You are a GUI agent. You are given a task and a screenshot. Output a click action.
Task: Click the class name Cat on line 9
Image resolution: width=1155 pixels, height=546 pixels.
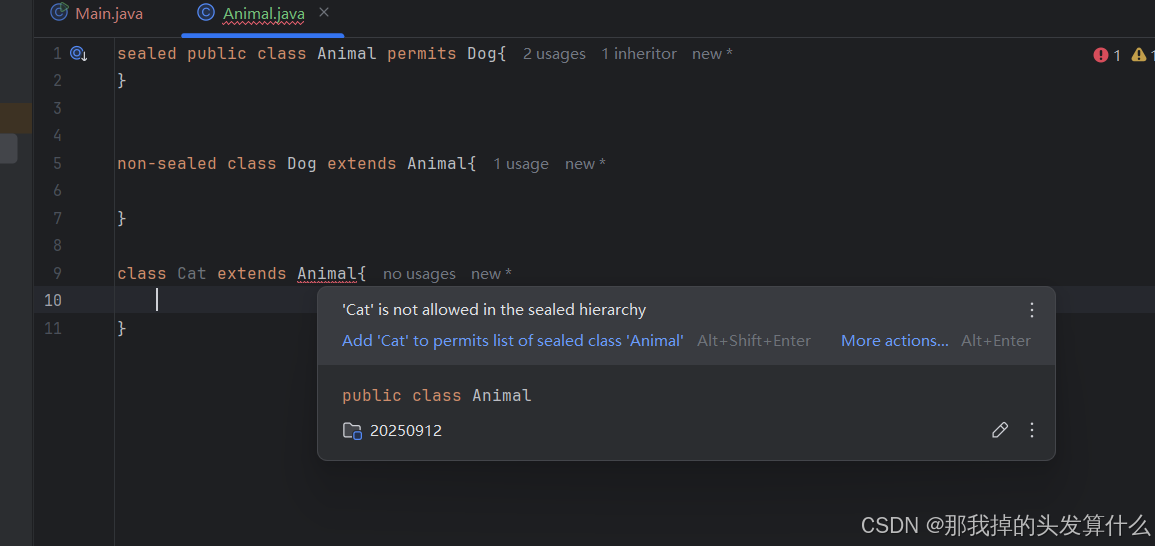(x=192, y=273)
